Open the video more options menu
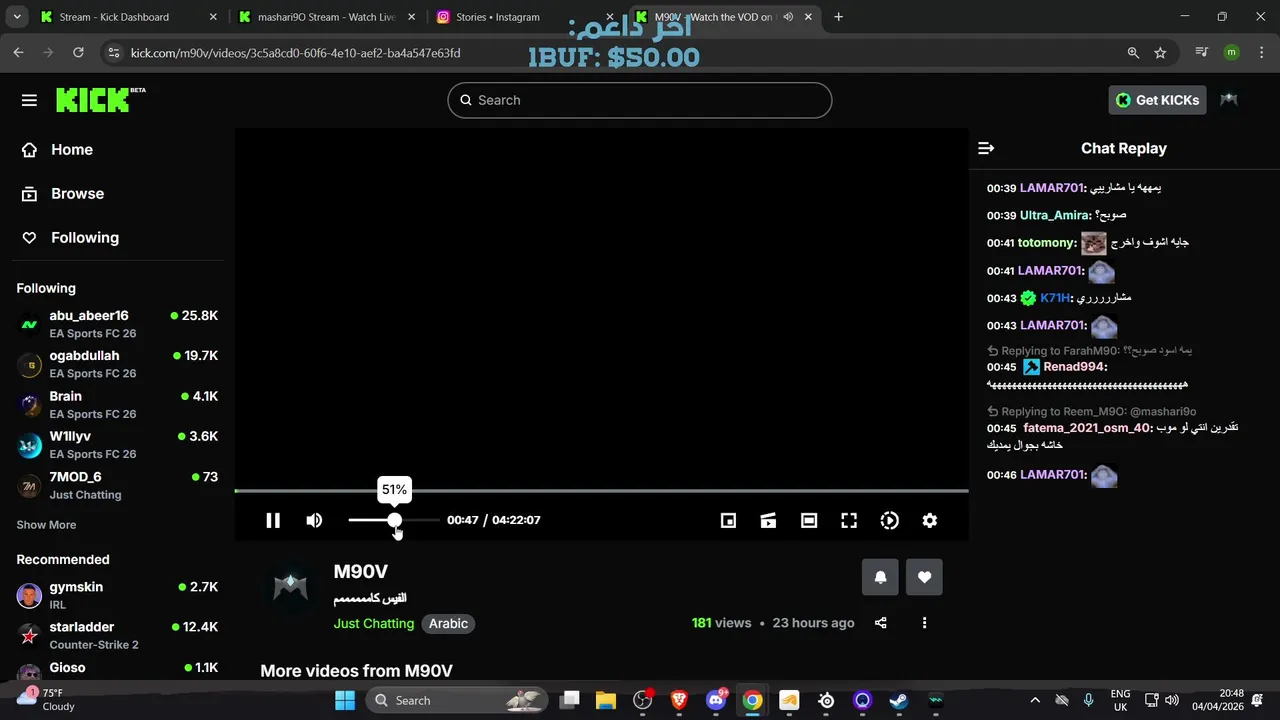Image resolution: width=1280 pixels, height=720 pixels. [x=924, y=623]
